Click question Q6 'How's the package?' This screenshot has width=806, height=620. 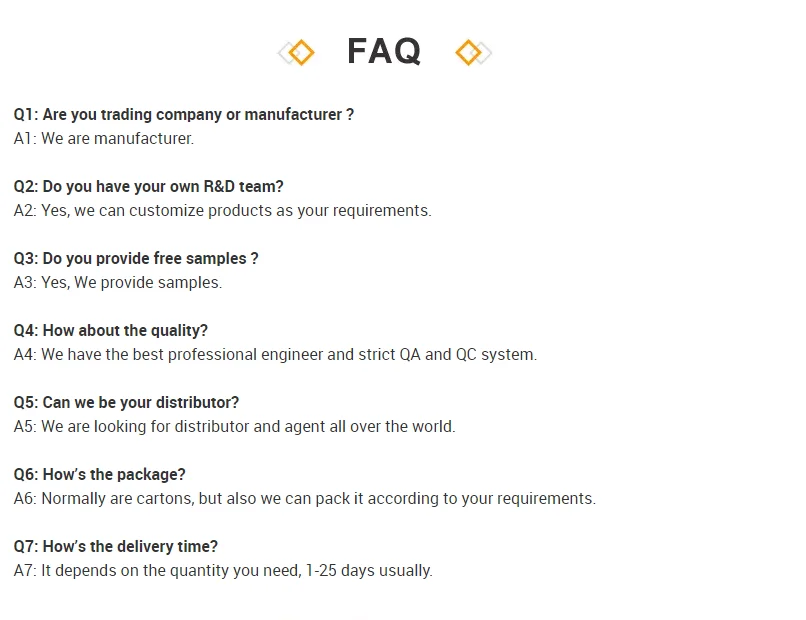point(100,475)
